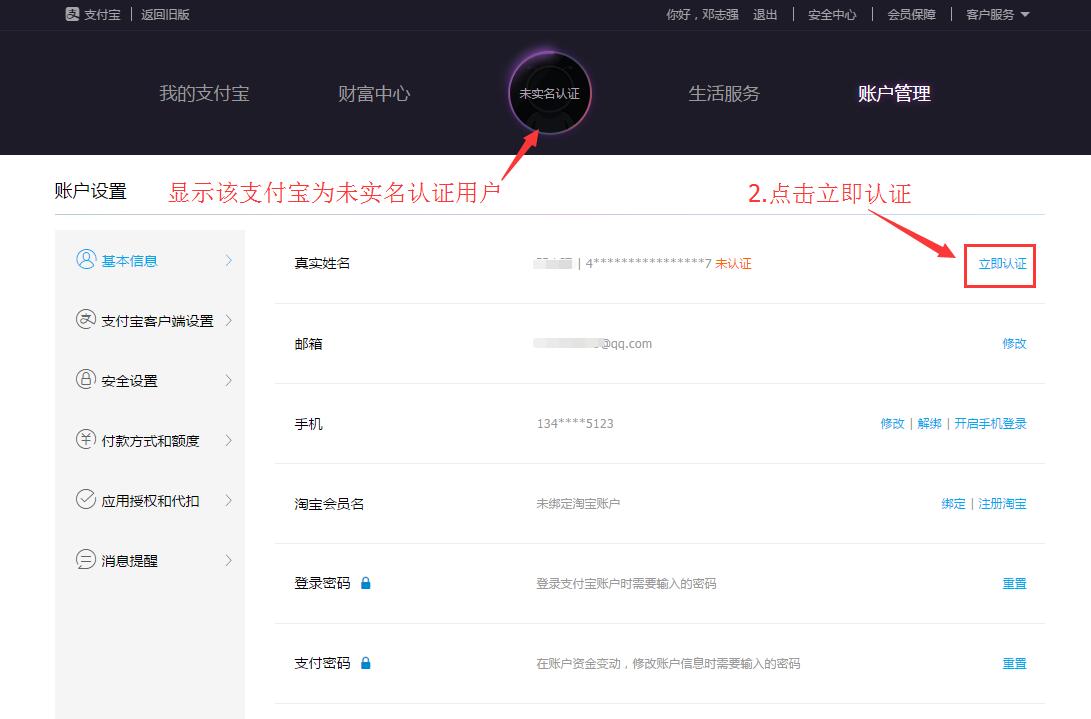Click the 消息提醒 speech bubble icon
The width and height of the screenshot is (1091, 719).
pyautogui.click(x=86, y=560)
